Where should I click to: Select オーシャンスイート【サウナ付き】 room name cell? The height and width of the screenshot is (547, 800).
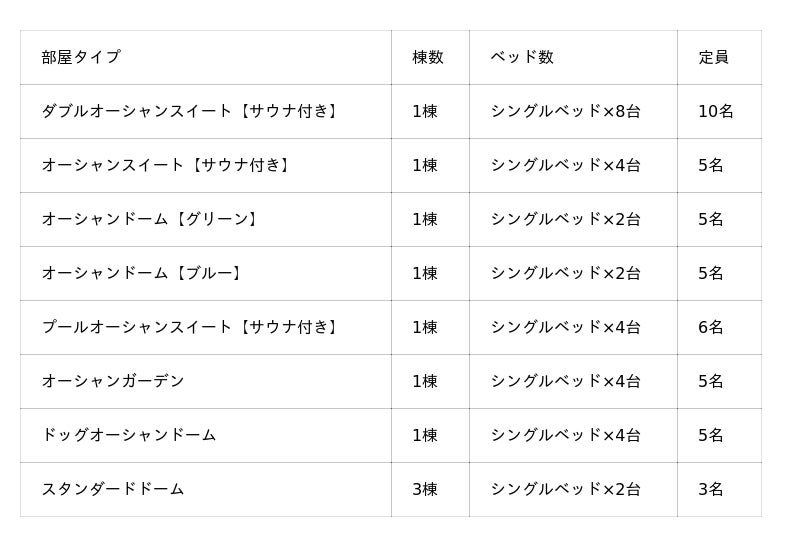coord(167,165)
